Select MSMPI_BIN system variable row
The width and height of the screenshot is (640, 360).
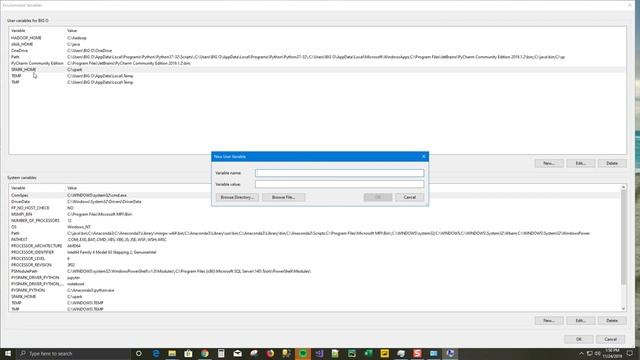point(315,214)
